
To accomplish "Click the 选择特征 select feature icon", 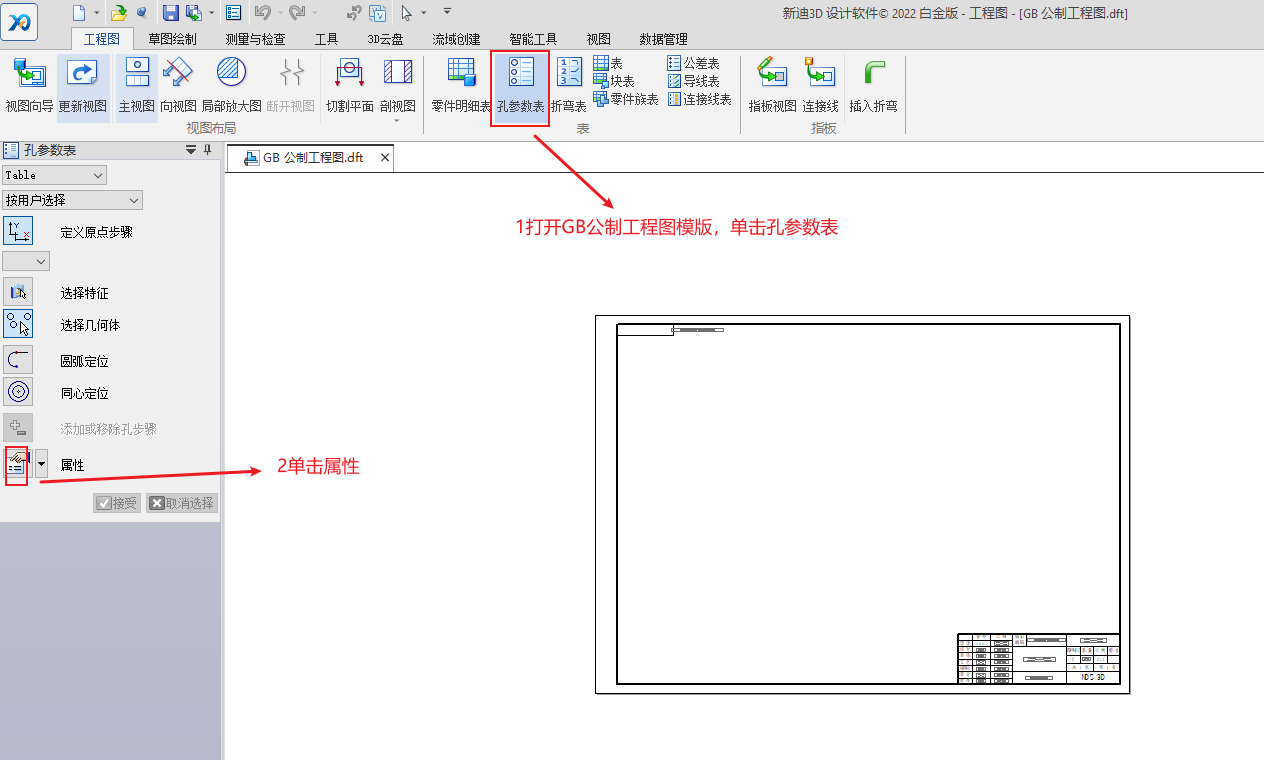I will point(18,292).
